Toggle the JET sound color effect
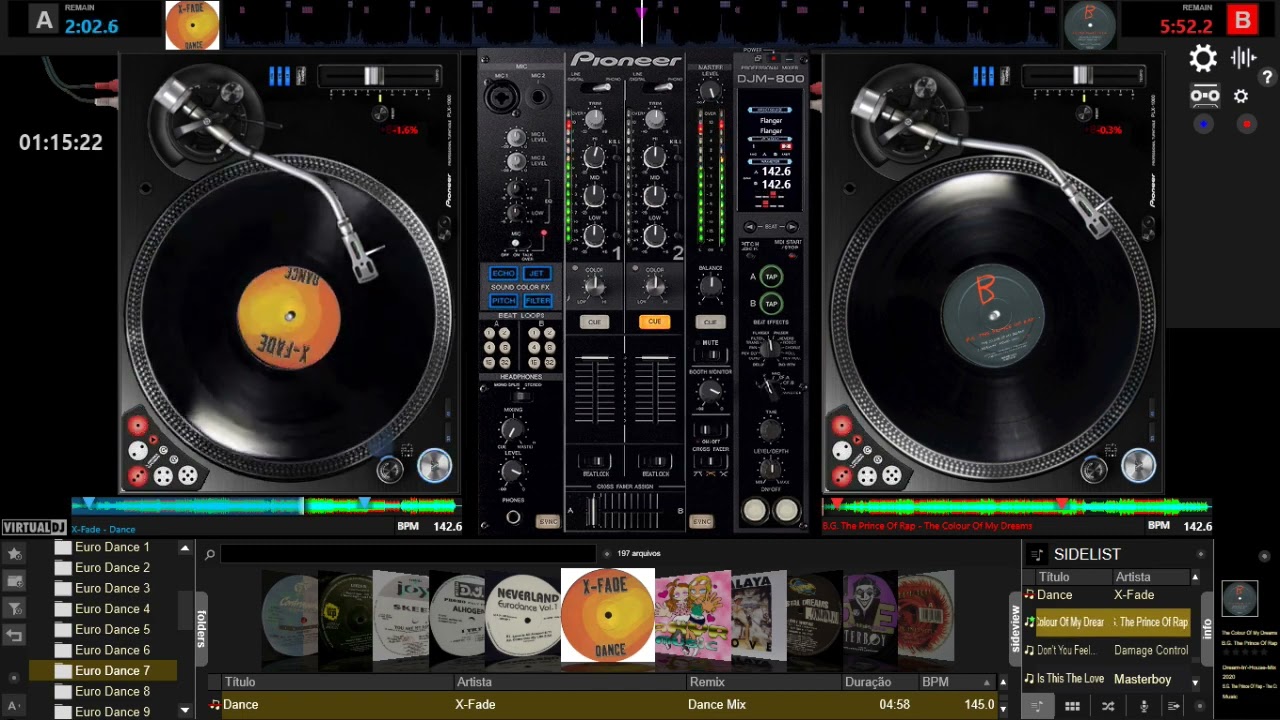This screenshot has width=1280, height=720. coord(537,273)
